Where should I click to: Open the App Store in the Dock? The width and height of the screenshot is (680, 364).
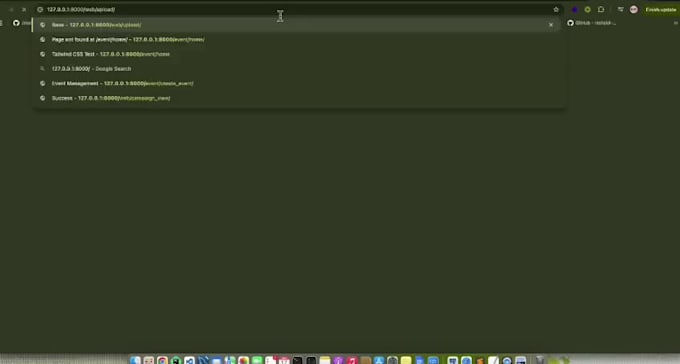379,360
